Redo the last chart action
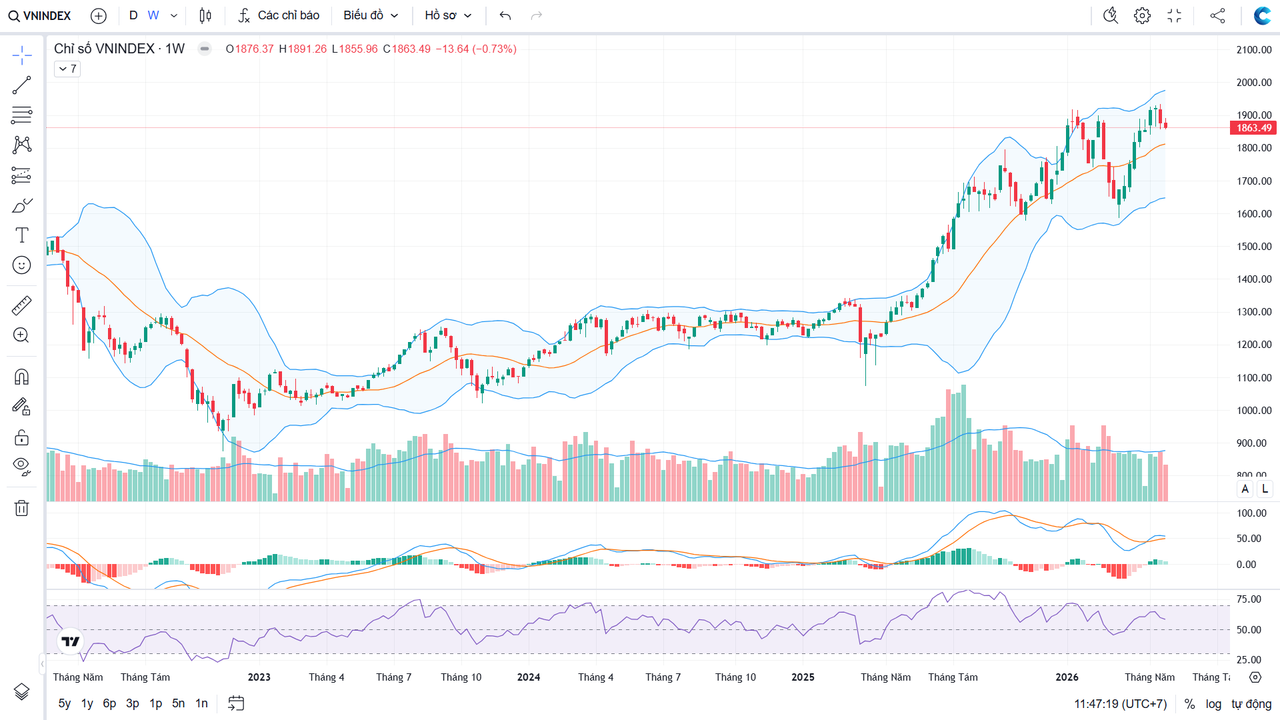 [x=537, y=15]
